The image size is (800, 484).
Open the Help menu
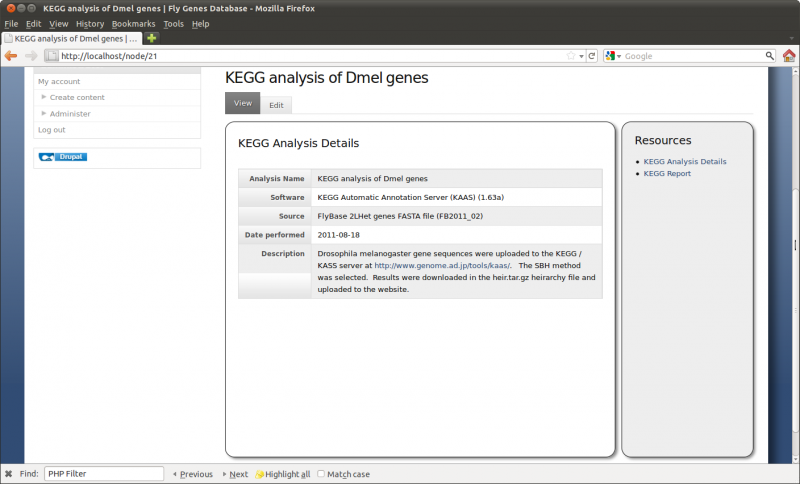click(201, 24)
